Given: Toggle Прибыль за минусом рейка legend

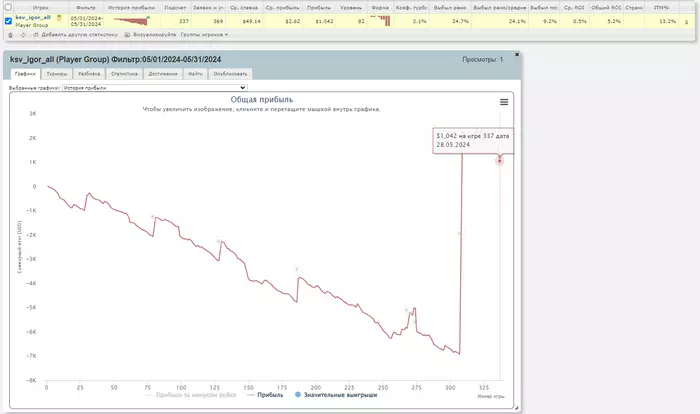Looking at the screenshot, I should [191, 395].
